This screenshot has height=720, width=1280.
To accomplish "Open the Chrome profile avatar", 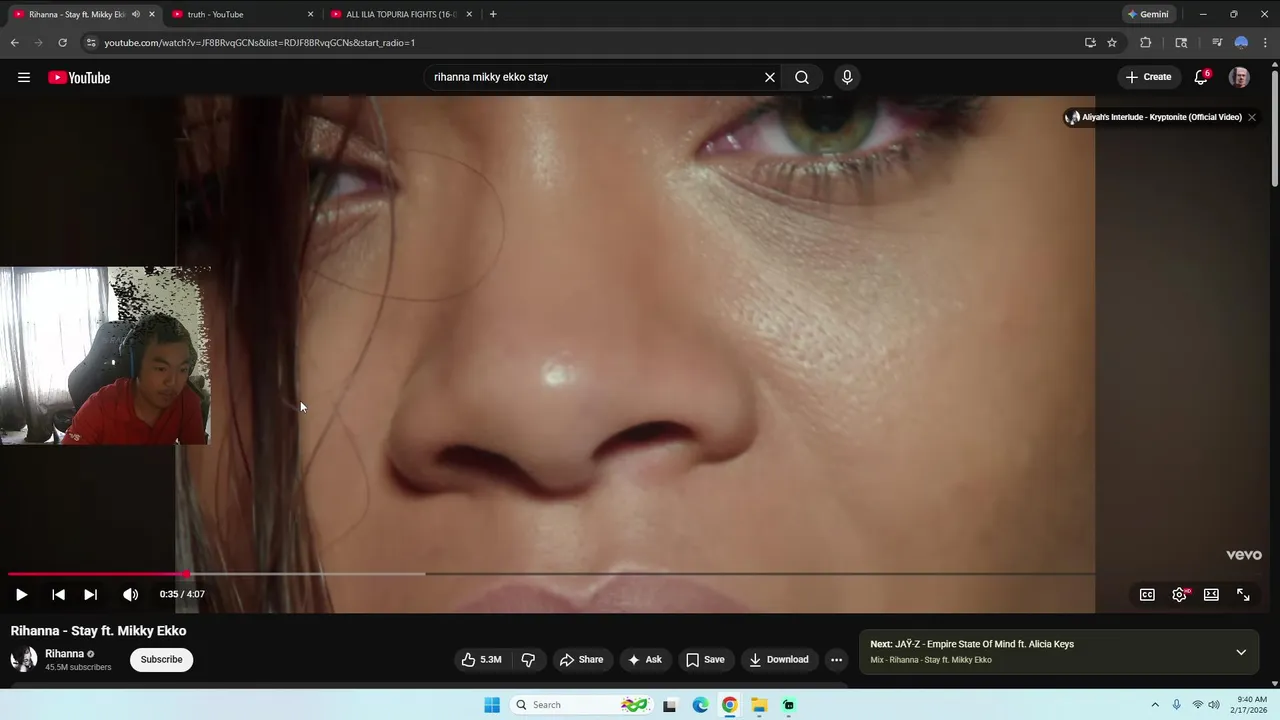I will click(x=1241, y=43).
